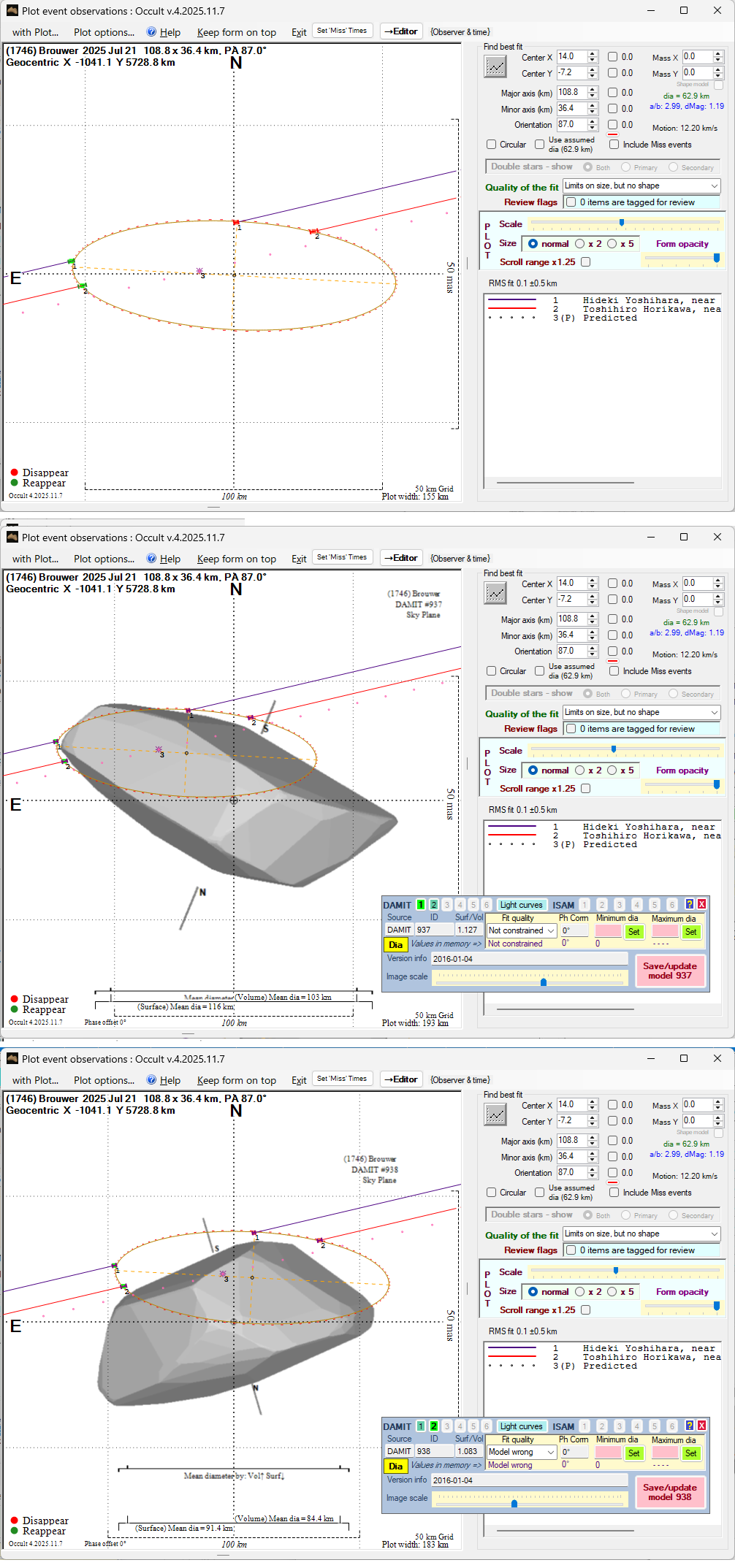Select x 2 plot size in topmost window
The width and height of the screenshot is (735, 1568).
[580, 244]
